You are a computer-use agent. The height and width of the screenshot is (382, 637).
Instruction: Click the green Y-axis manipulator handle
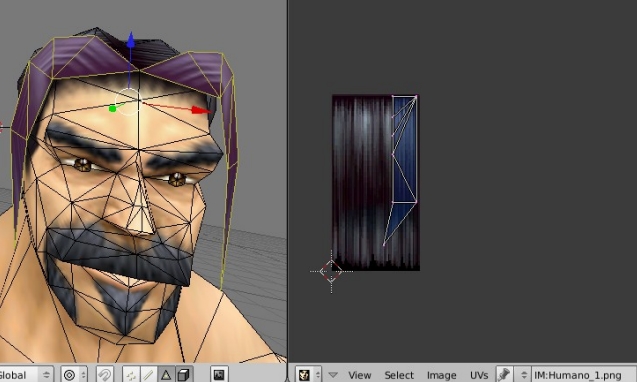113,109
